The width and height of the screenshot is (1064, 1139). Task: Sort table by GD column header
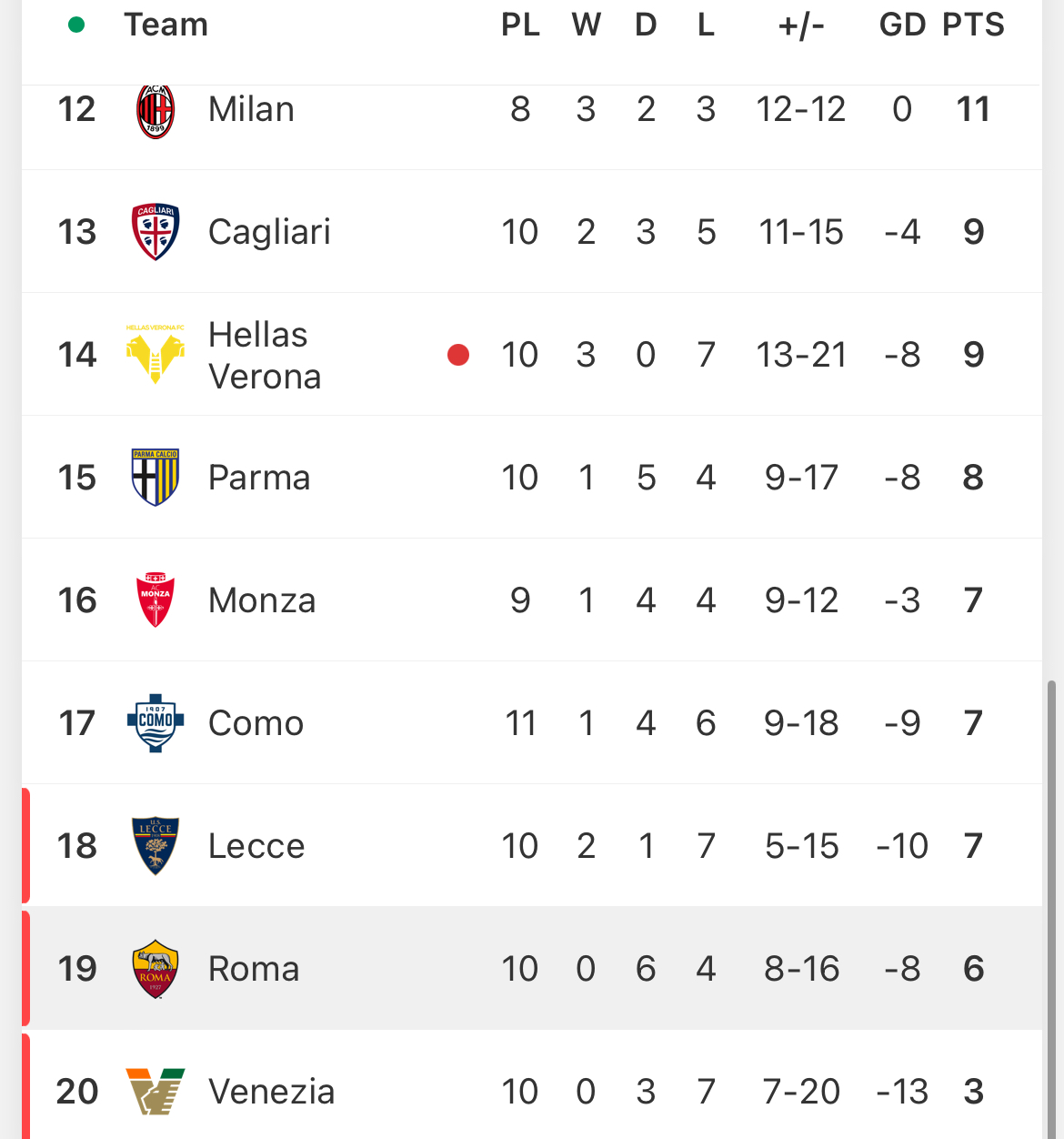coord(902,25)
